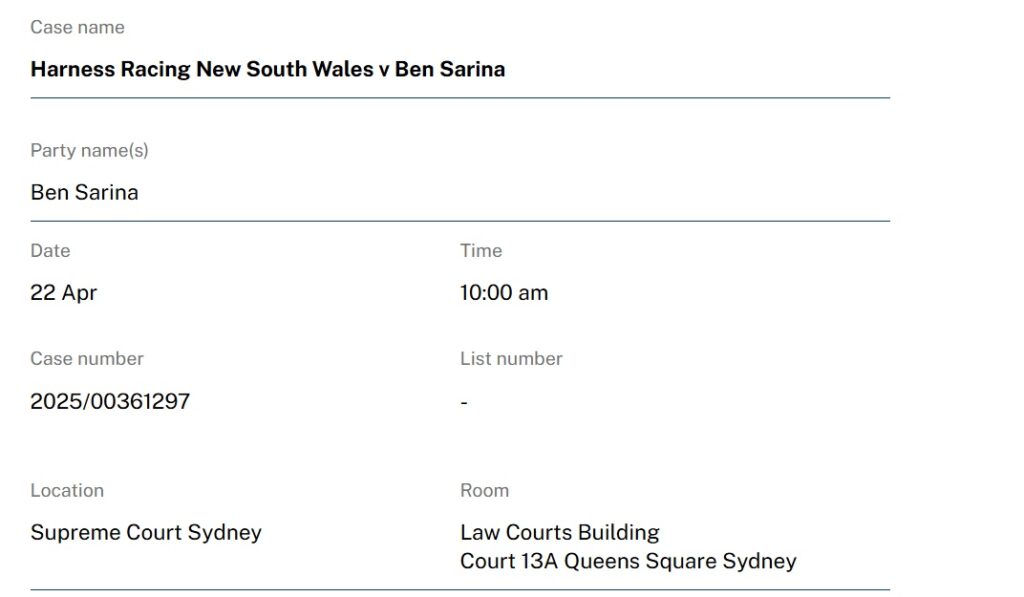Select the party name Ben Sarina value

pyautogui.click(x=84, y=192)
